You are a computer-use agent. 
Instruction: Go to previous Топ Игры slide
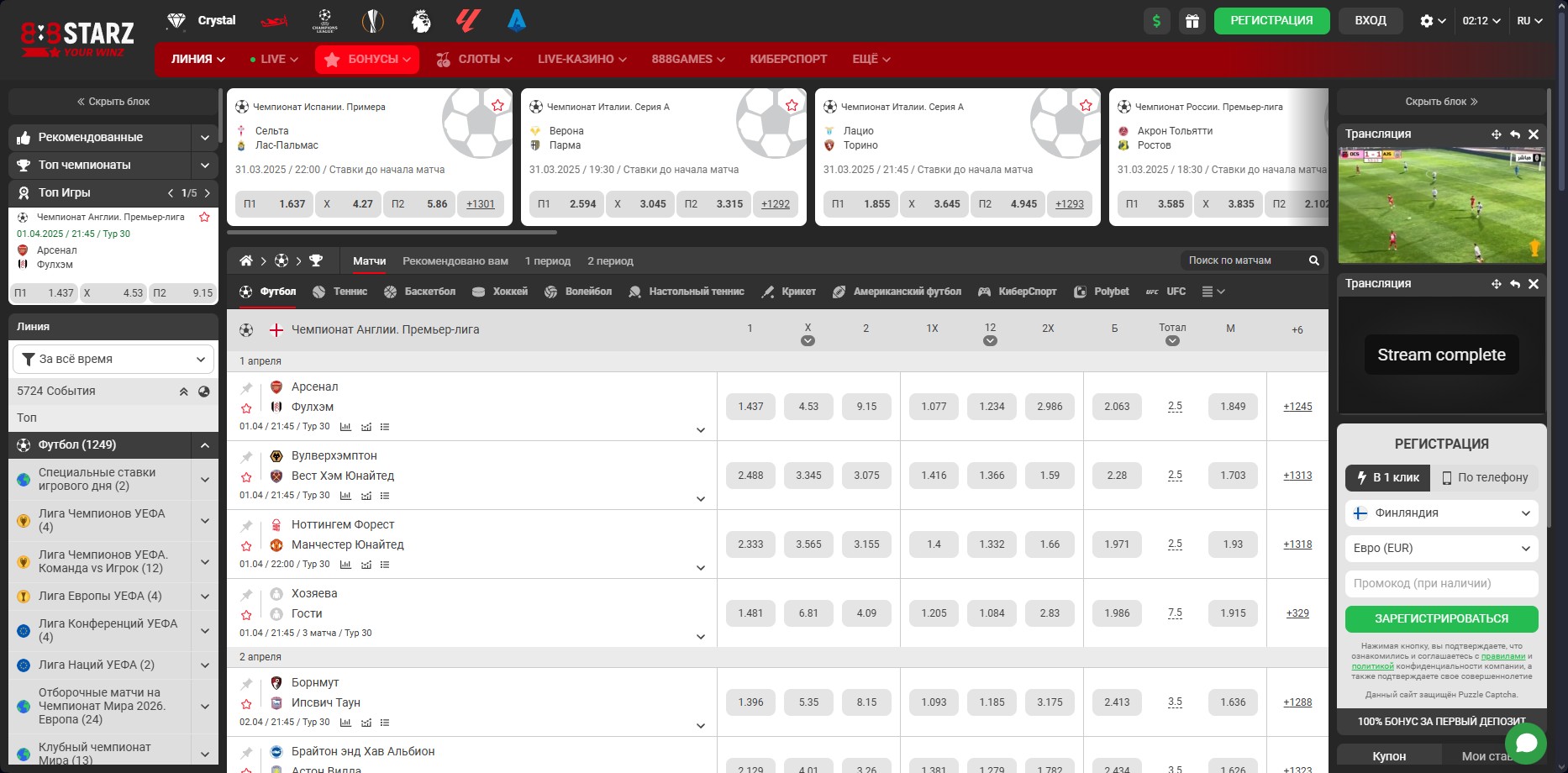(x=171, y=193)
